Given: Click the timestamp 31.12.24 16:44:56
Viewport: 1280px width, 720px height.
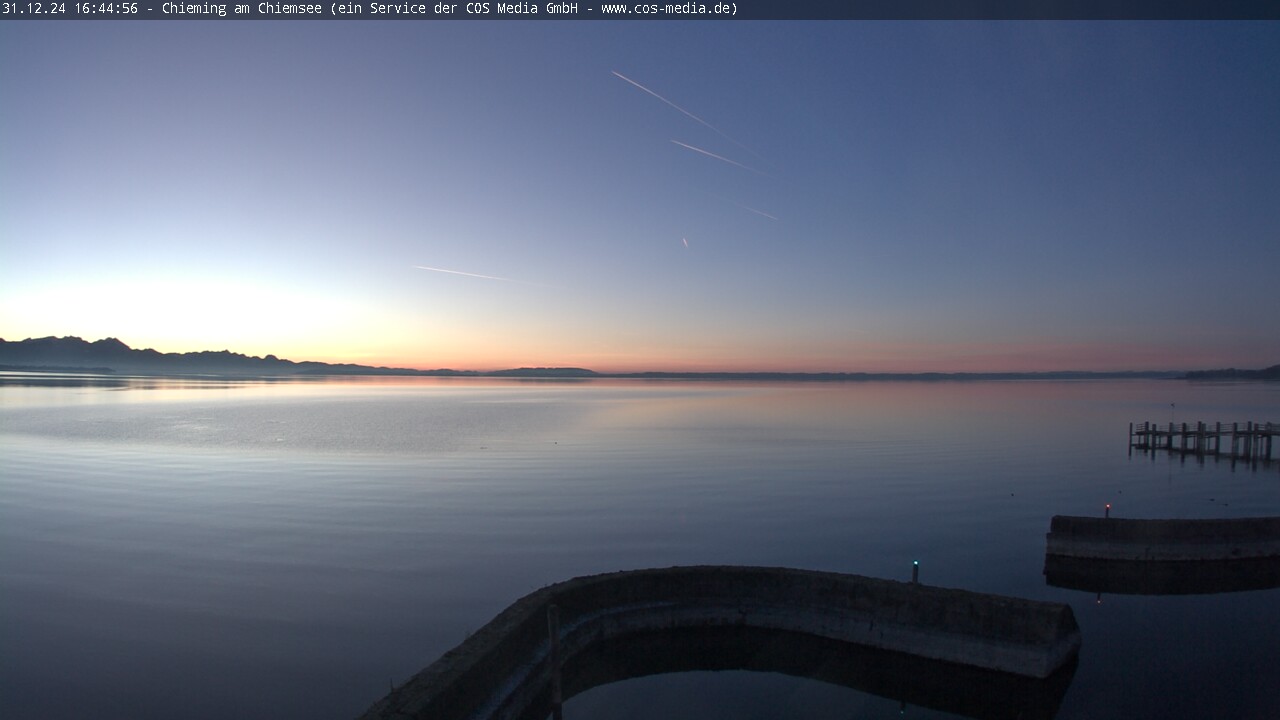Looking at the screenshot, I should click(x=70, y=9).
